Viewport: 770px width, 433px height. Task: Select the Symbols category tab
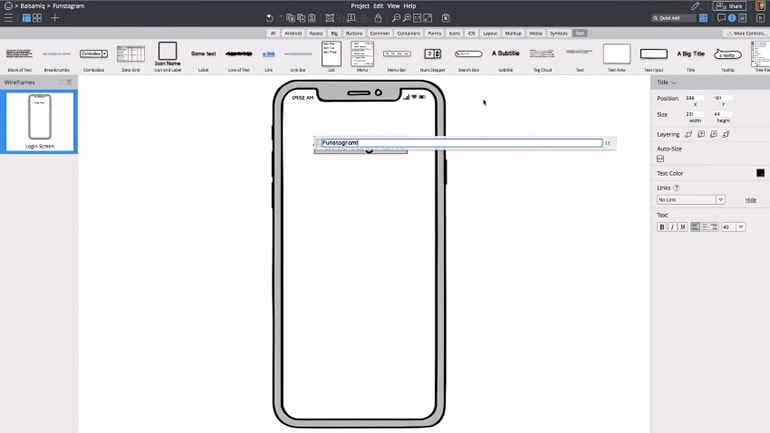coord(559,33)
